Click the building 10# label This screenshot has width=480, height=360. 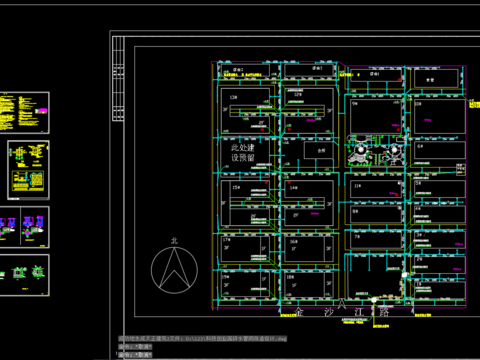[x=418, y=104]
